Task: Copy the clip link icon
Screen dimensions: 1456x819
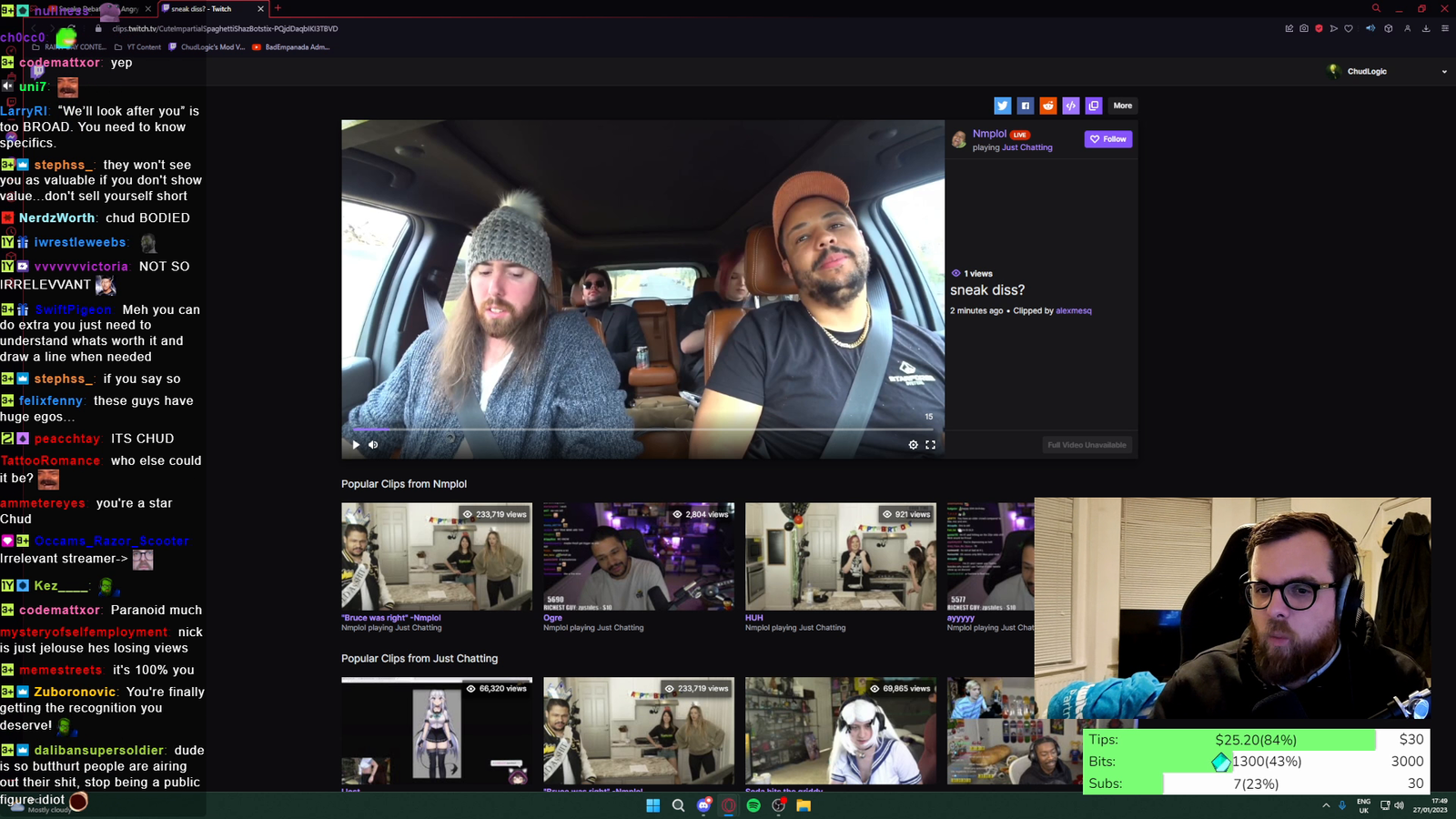Action: 1094,106
